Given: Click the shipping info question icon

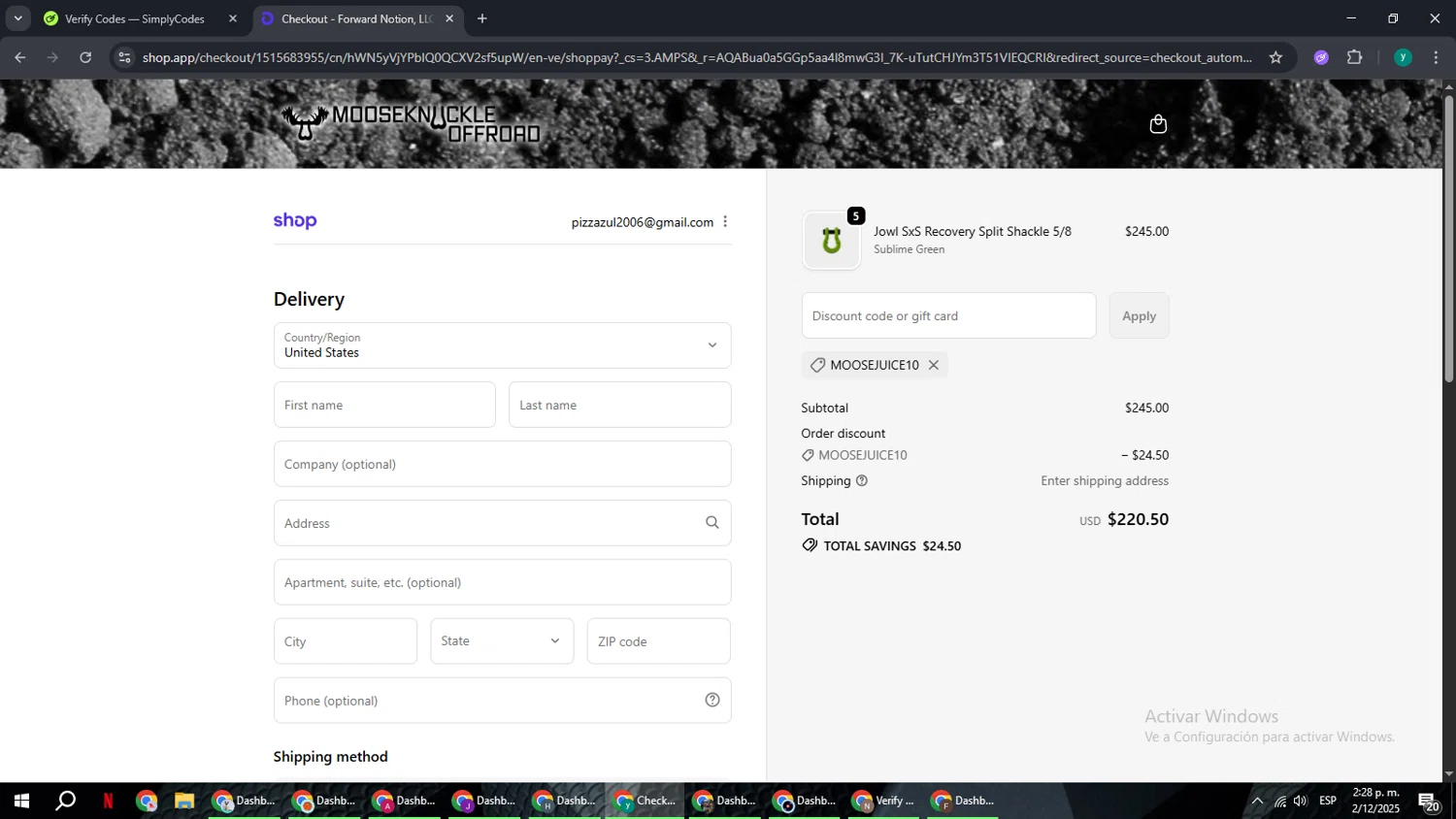Looking at the screenshot, I should coord(862,480).
